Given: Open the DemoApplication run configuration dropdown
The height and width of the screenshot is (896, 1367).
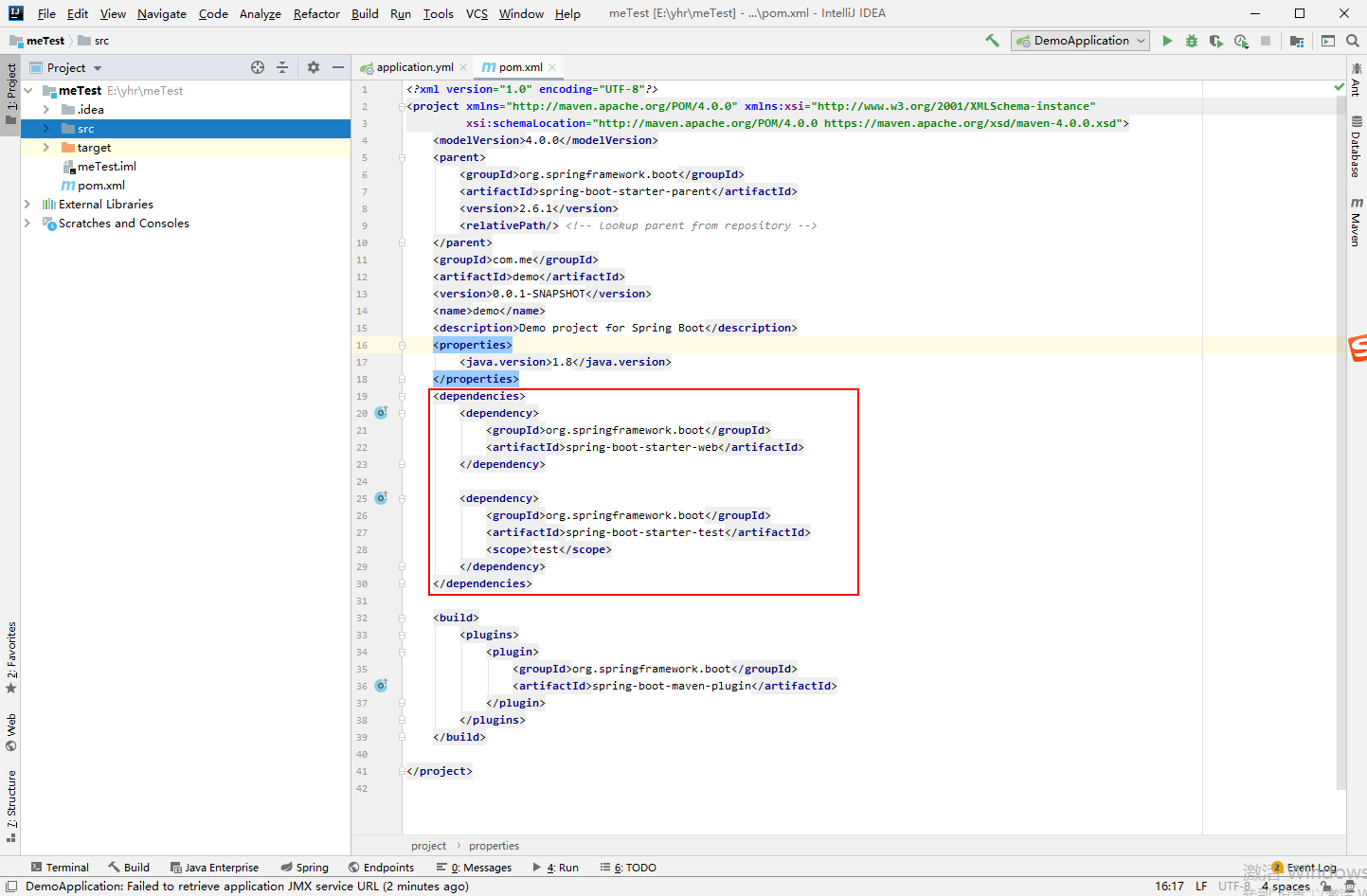Looking at the screenshot, I should click(x=1081, y=41).
